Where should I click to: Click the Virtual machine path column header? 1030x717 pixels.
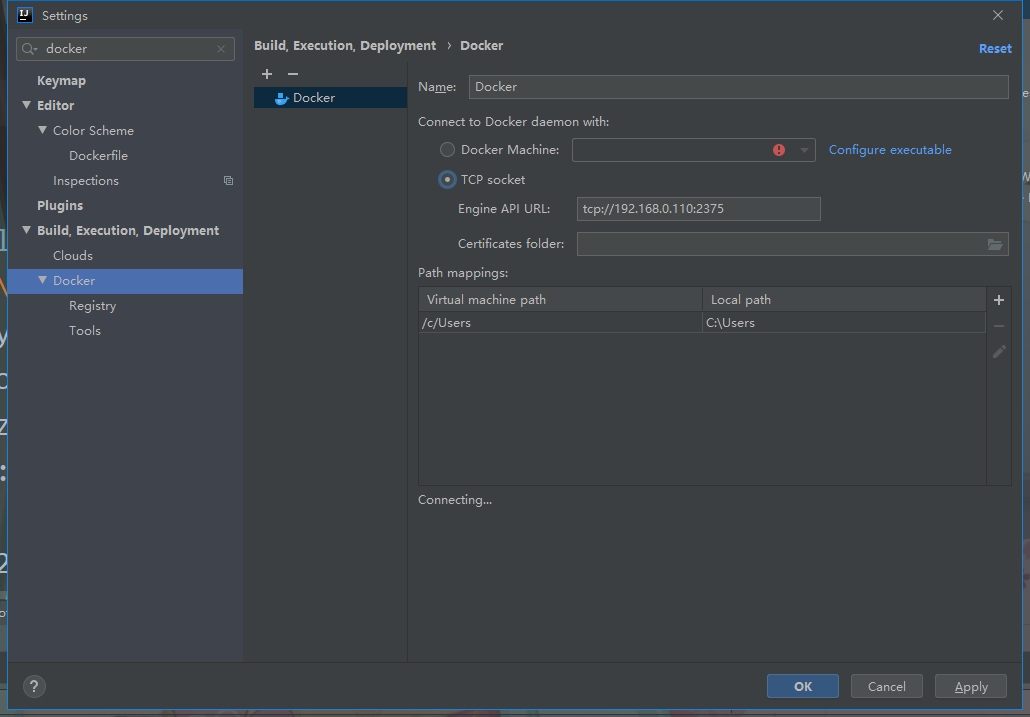560,299
